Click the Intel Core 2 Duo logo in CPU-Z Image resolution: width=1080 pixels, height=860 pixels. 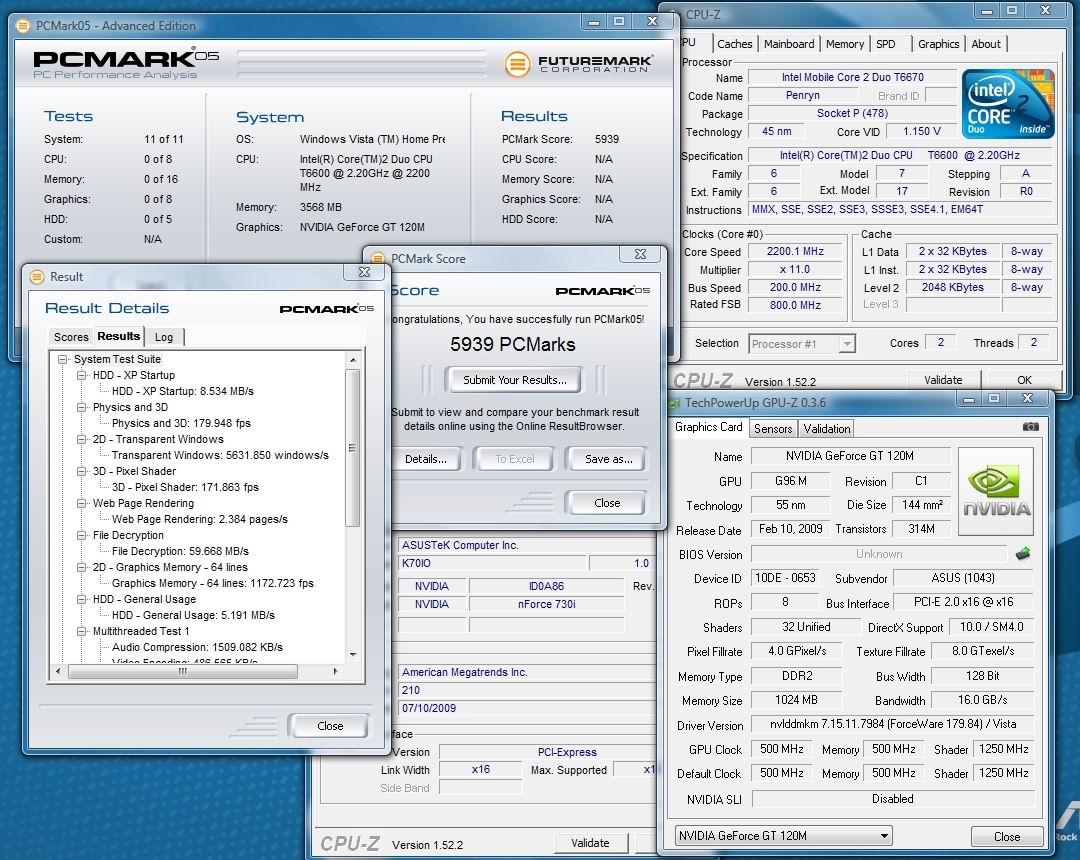tap(1008, 103)
